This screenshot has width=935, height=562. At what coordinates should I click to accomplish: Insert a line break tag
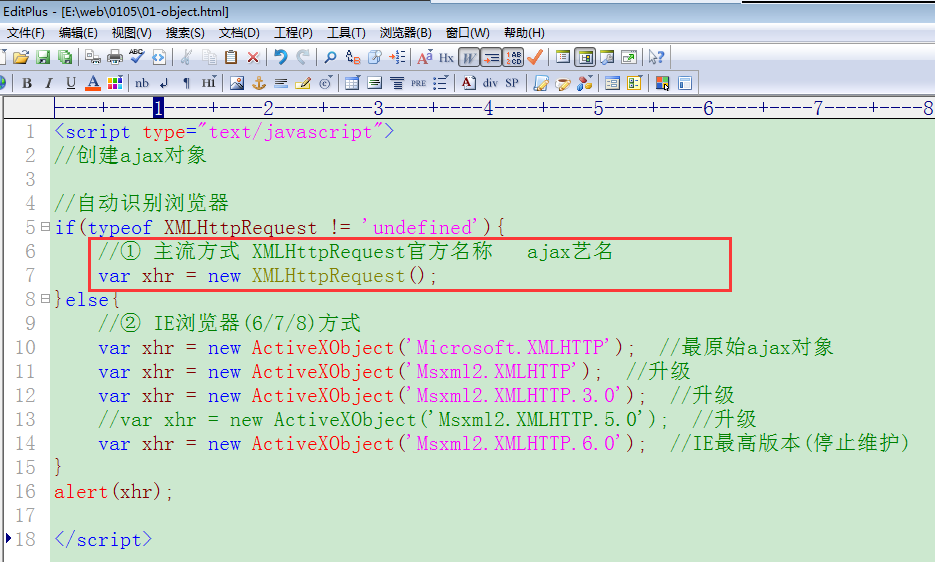pyautogui.click(x=165, y=83)
